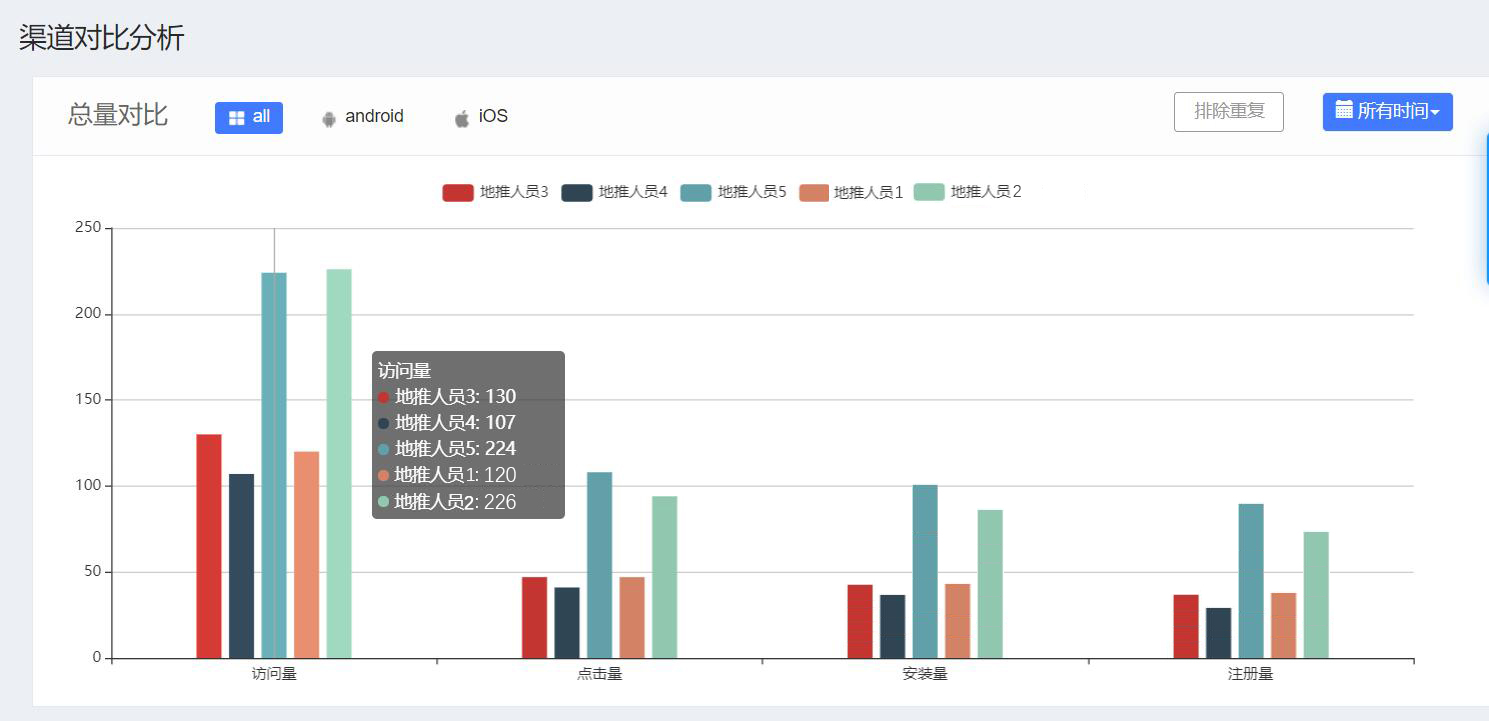Click the grid icon in all tab
Viewport: 1489px width, 721px height.
coord(237,118)
